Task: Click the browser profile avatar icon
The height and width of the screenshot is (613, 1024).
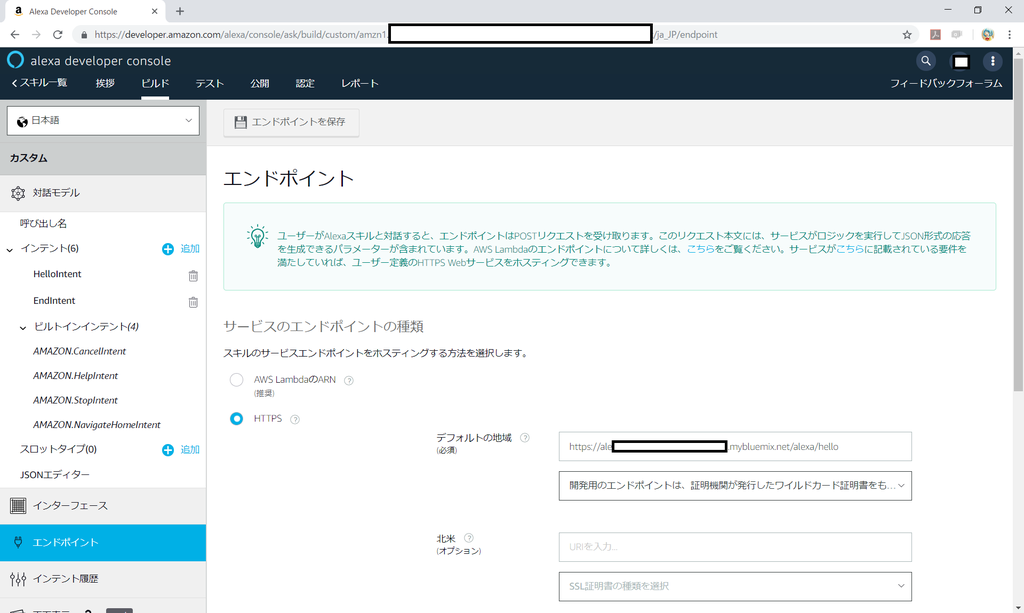Action: [x=987, y=35]
